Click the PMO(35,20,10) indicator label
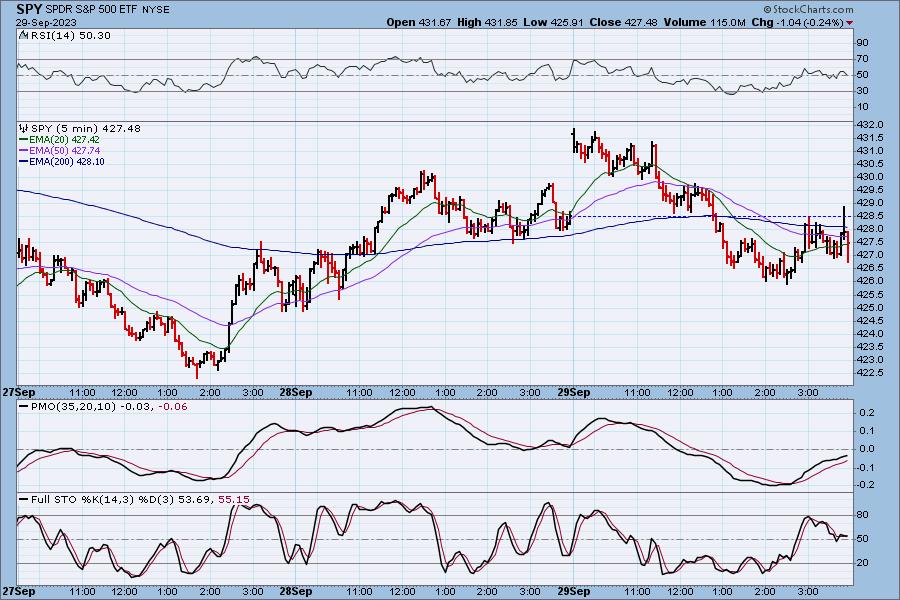 click(73, 407)
